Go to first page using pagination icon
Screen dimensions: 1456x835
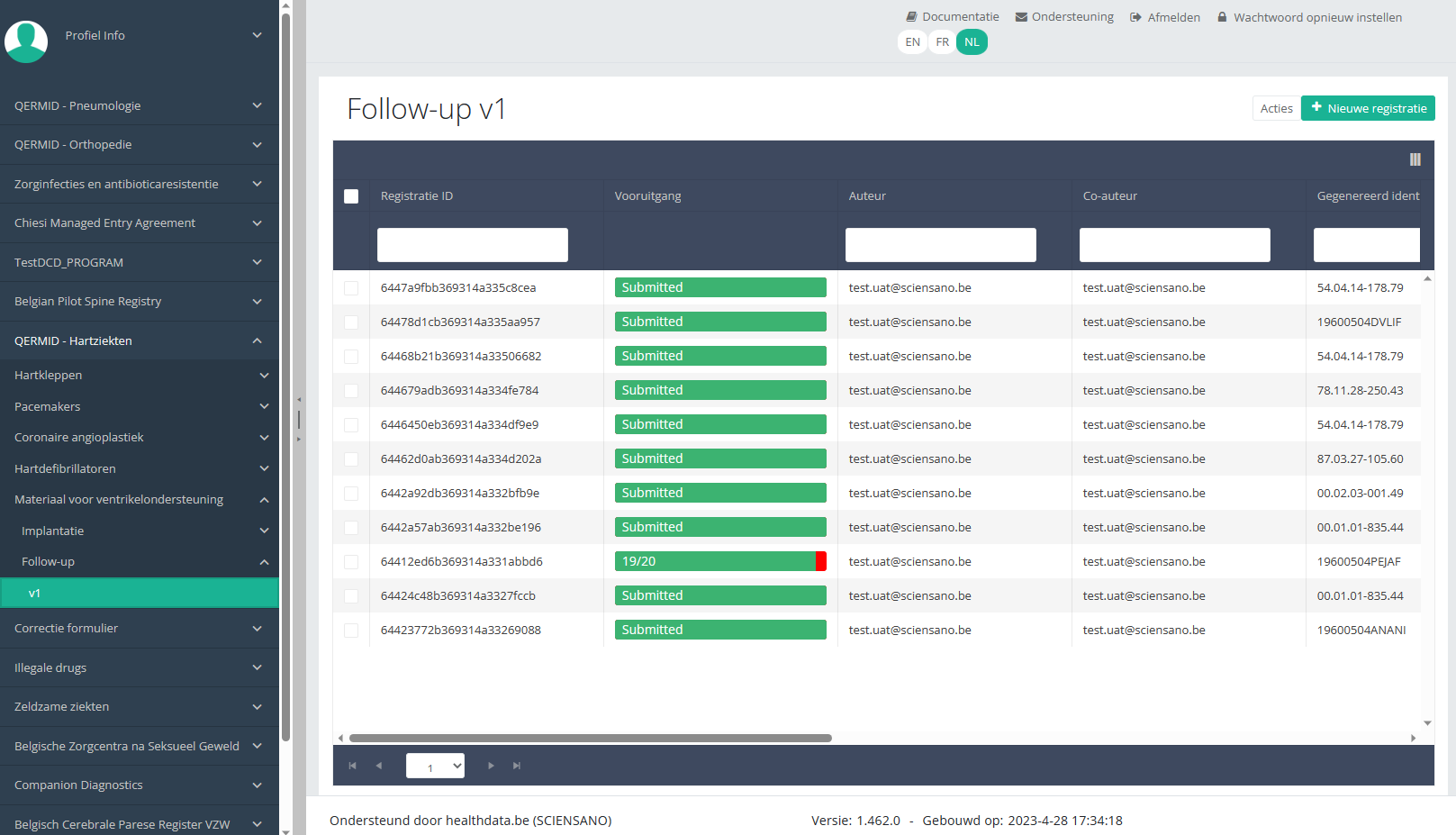(x=352, y=766)
